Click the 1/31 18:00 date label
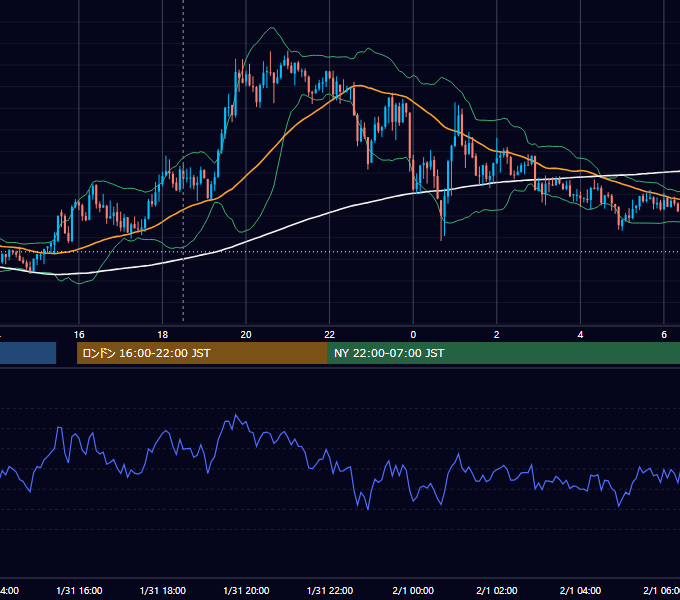The width and height of the screenshot is (680, 600). pos(163,591)
